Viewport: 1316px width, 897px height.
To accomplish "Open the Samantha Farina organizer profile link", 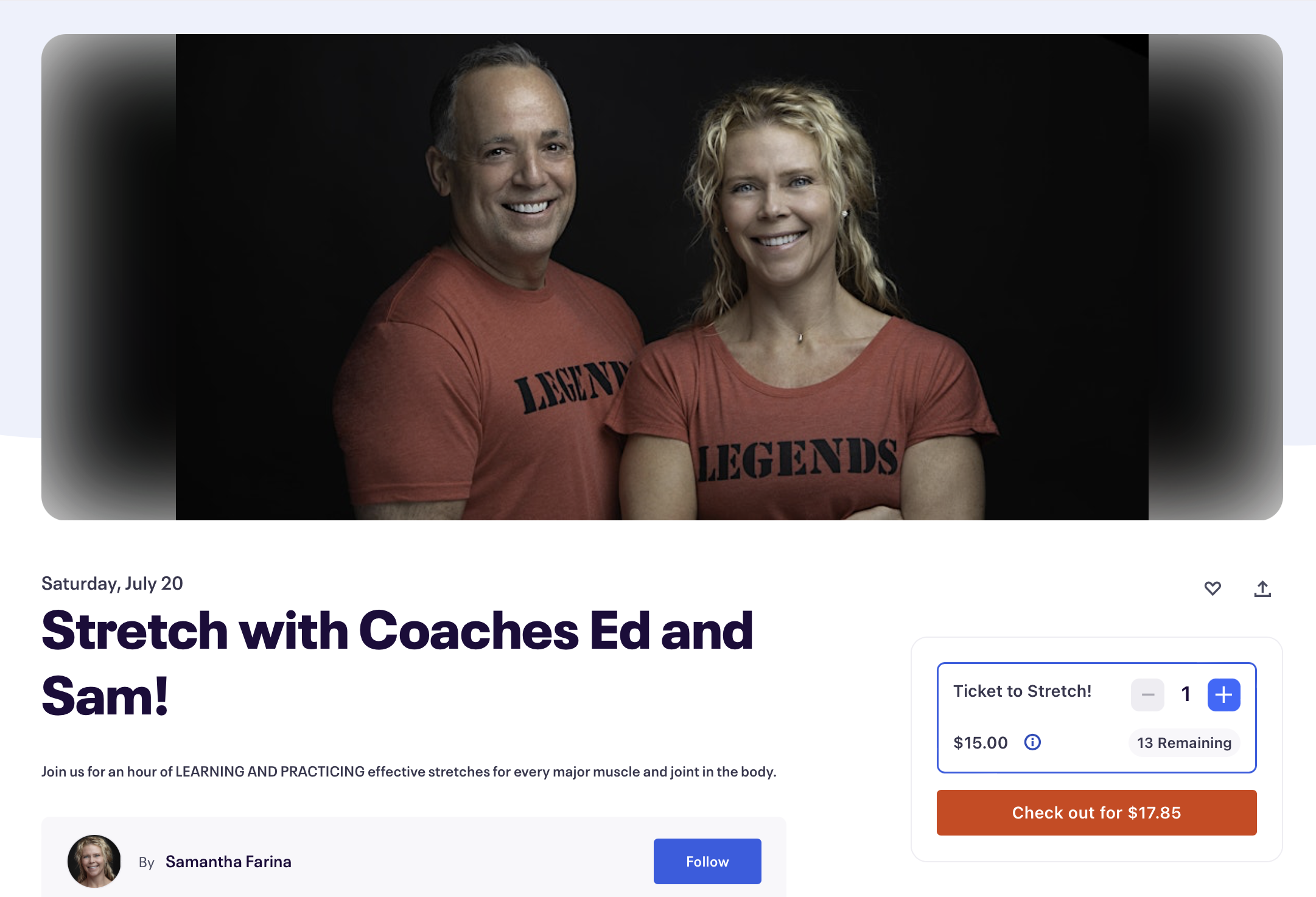I will 228,862.
